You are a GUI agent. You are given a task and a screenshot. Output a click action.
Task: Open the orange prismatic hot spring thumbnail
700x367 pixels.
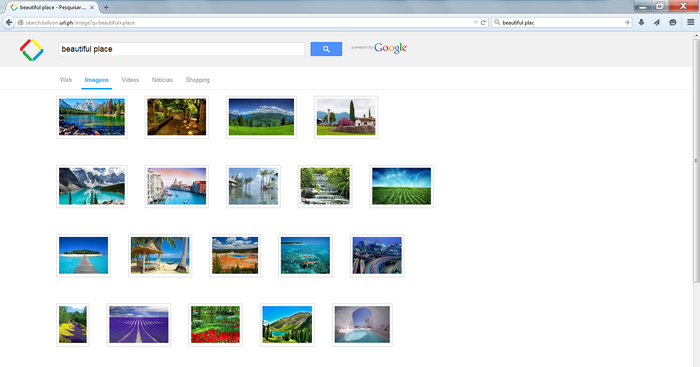click(235, 255)
